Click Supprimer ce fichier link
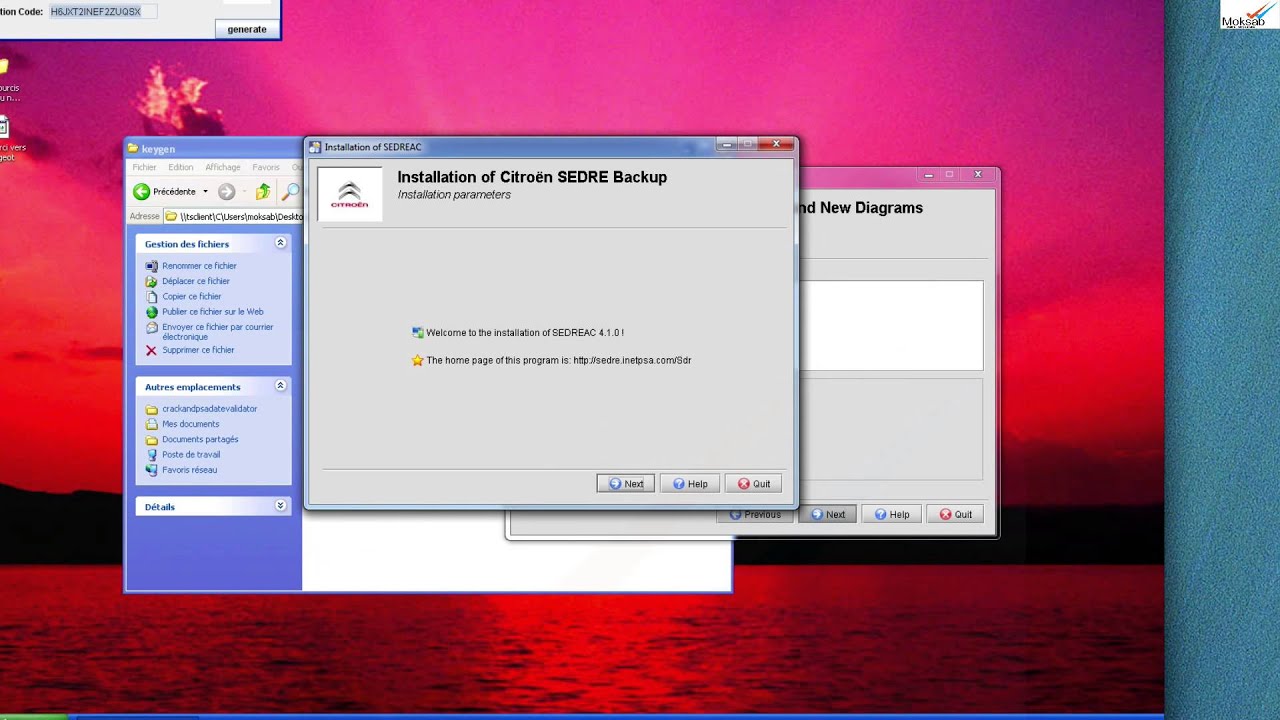This screenshot has height=720, width=1280. pos(198,350)
